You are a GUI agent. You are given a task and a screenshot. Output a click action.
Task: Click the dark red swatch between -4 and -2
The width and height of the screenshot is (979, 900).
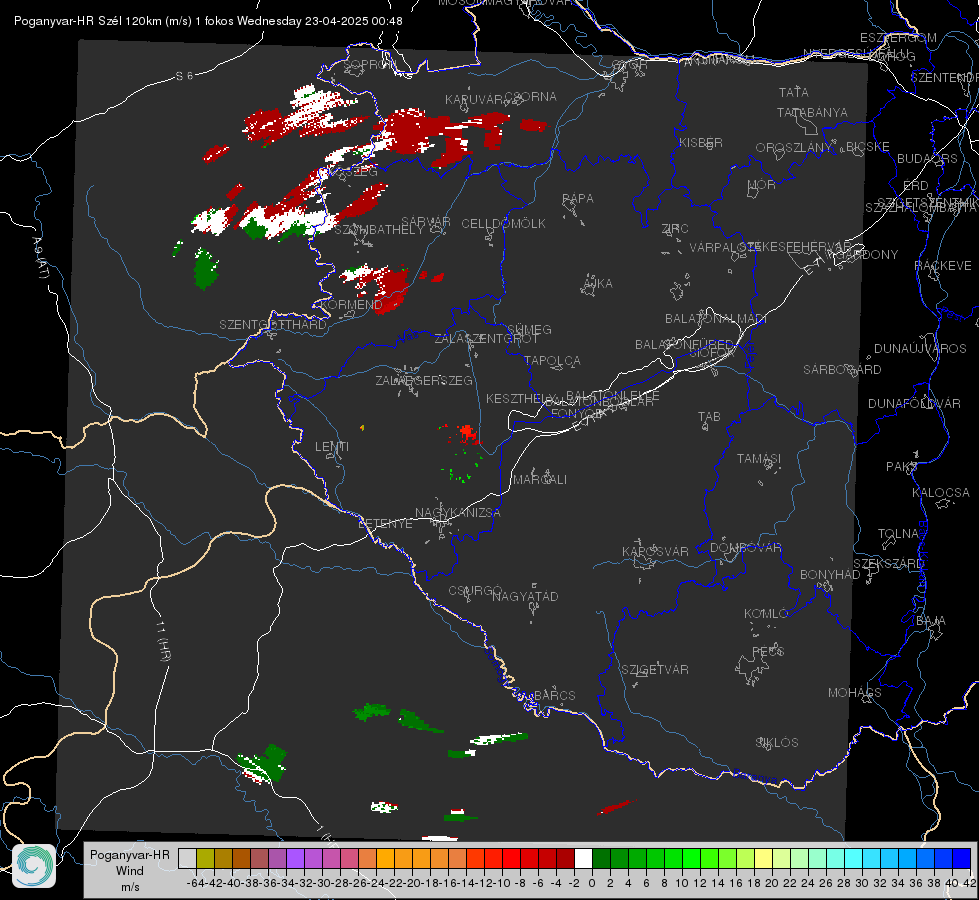click(565, 858)
